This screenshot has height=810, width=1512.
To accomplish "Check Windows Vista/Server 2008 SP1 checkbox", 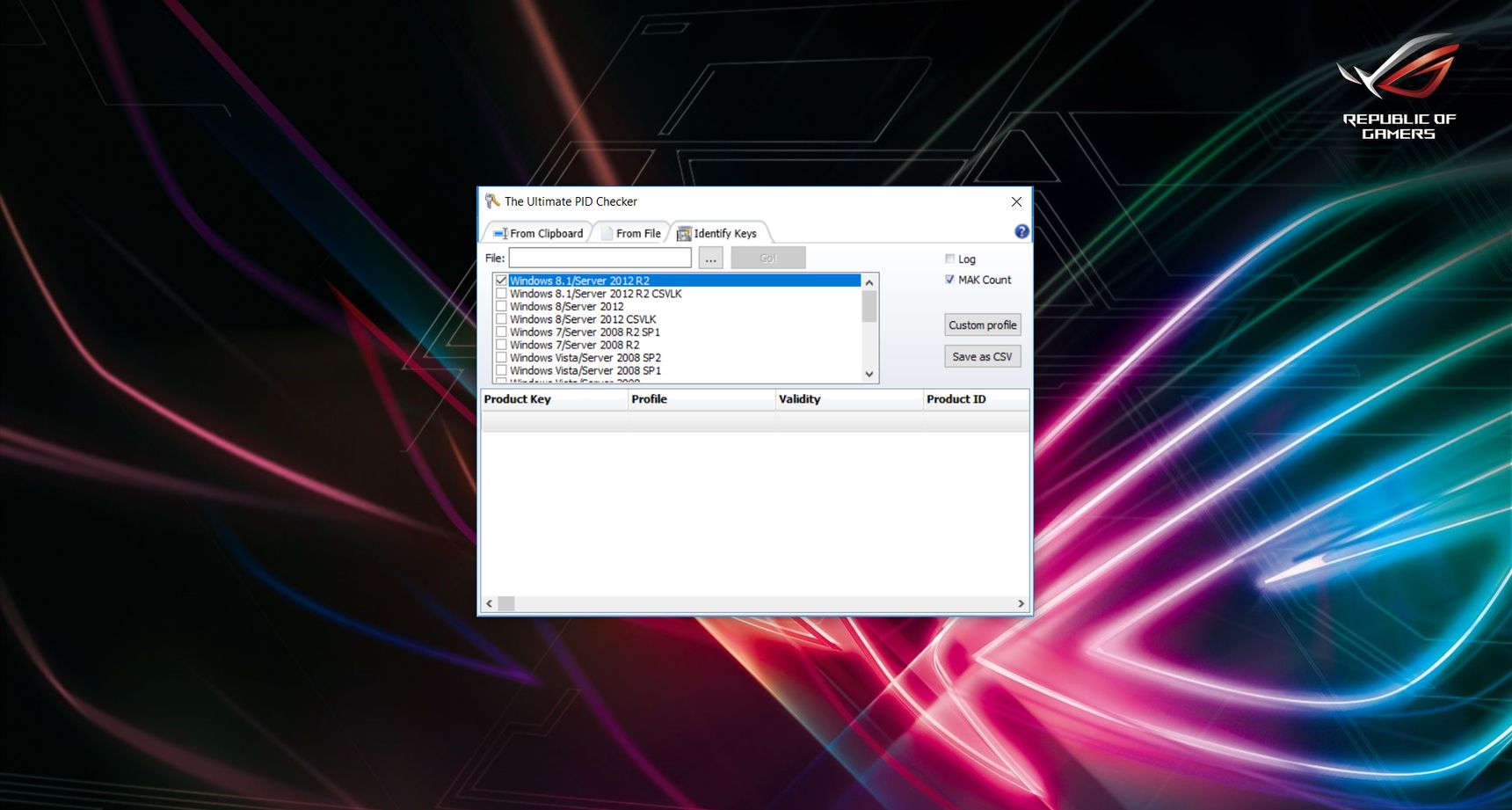I will coord(501,370).
